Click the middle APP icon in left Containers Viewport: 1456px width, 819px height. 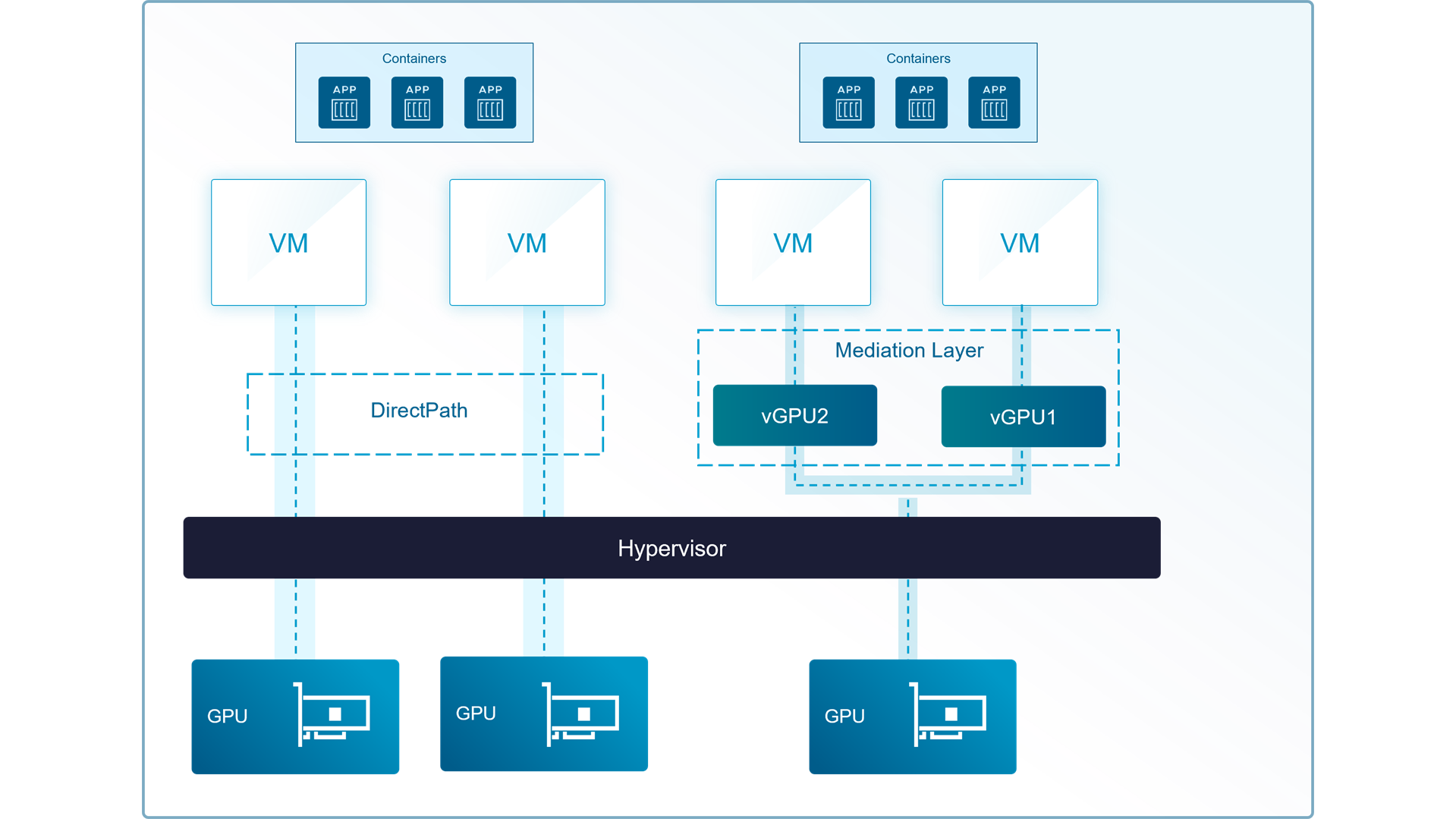[417, 102]
